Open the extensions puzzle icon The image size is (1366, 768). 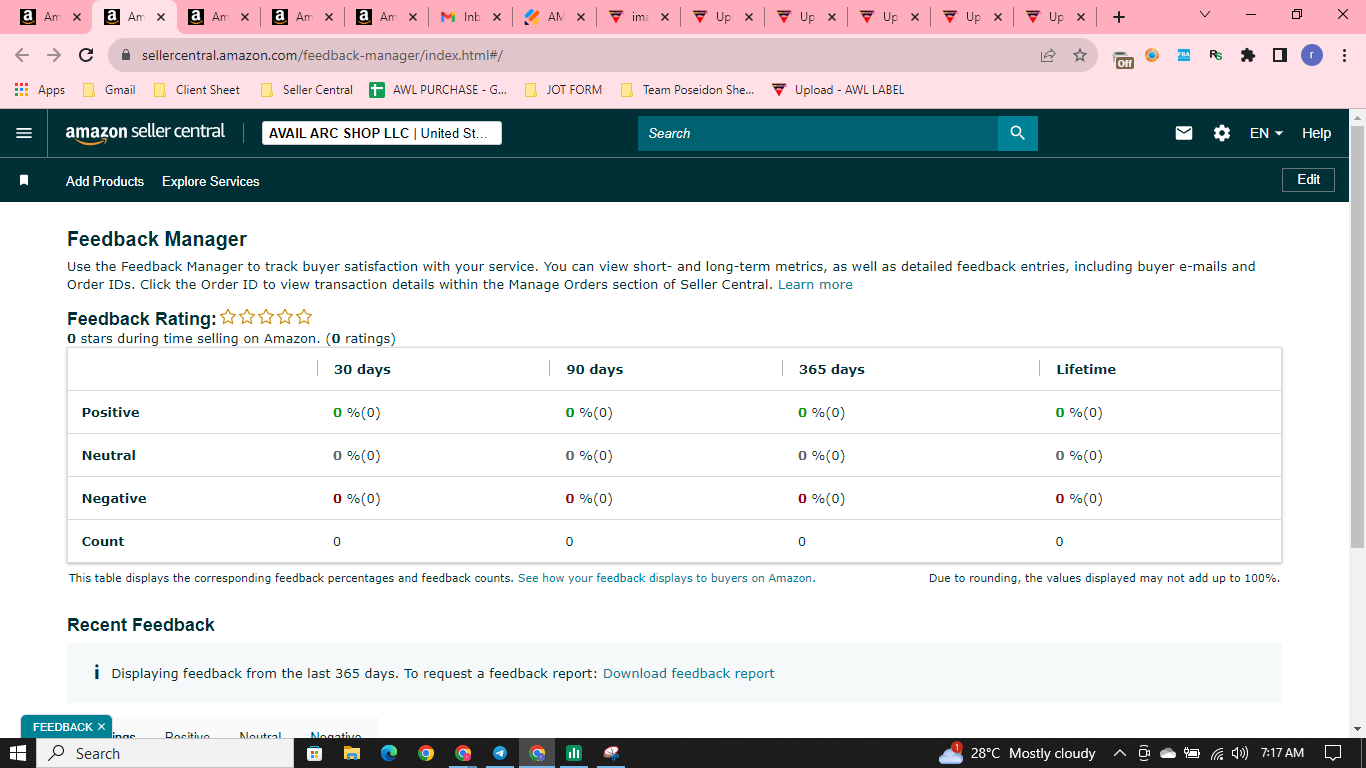point(1248,56)
